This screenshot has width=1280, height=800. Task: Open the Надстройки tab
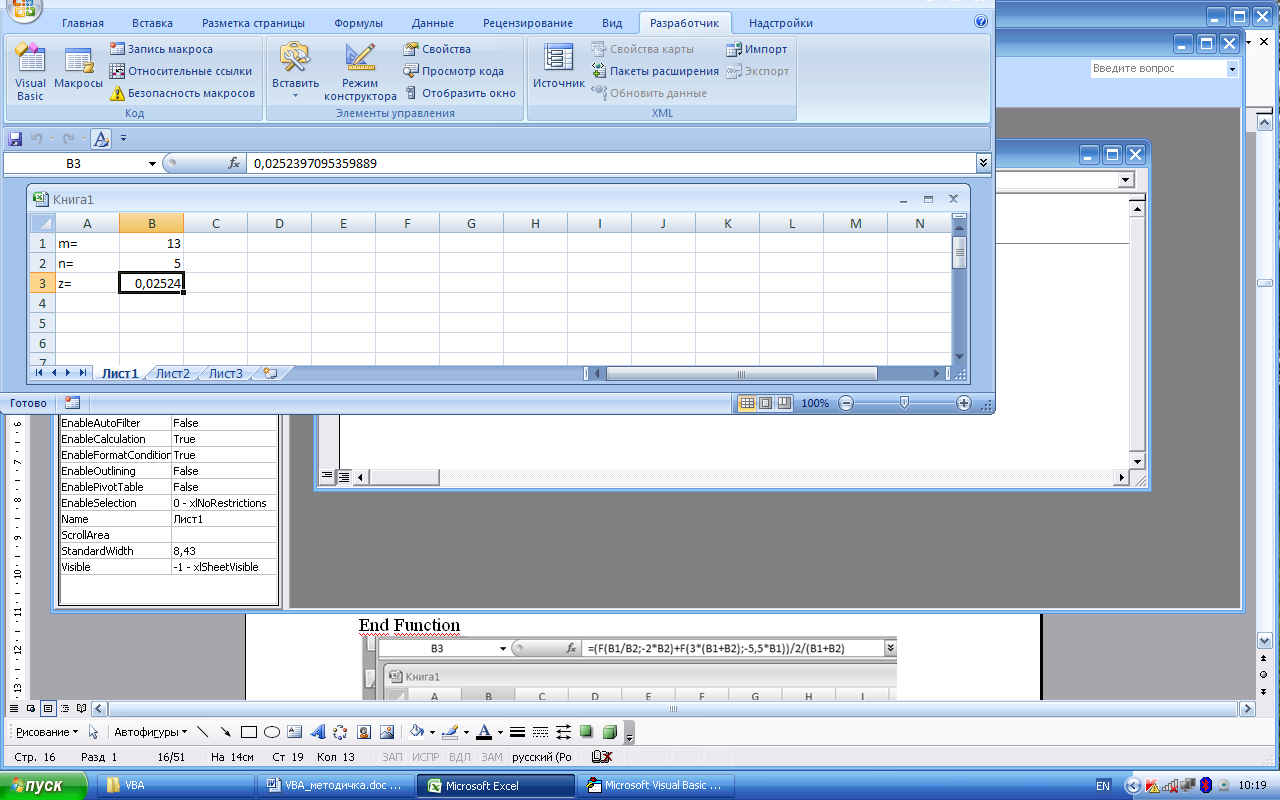click(780, 23)
